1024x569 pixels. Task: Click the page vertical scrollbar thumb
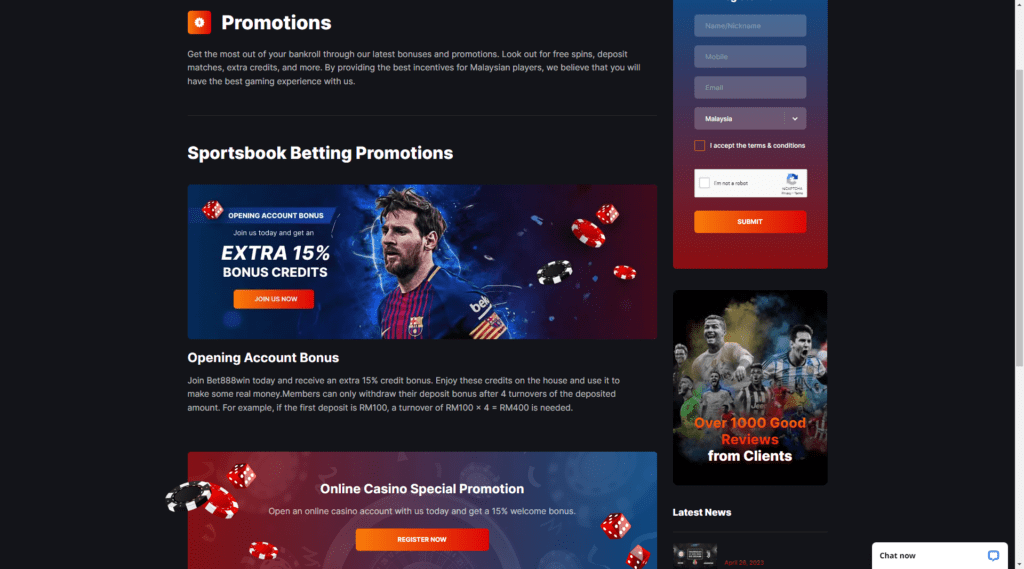tap(1019, 216)
